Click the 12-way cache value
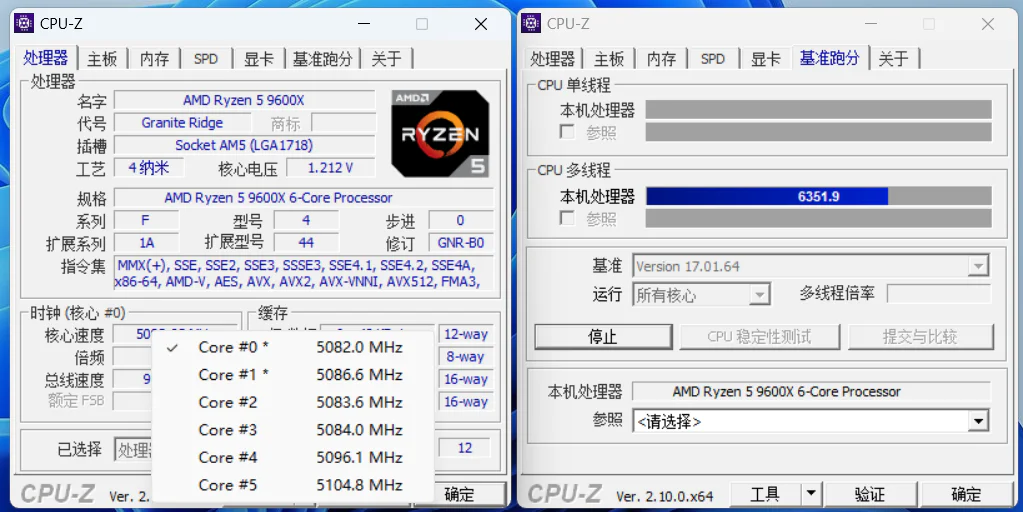The width and height of the screenshot is (1023, 512). pyautogui.click(x=466, y=335)
